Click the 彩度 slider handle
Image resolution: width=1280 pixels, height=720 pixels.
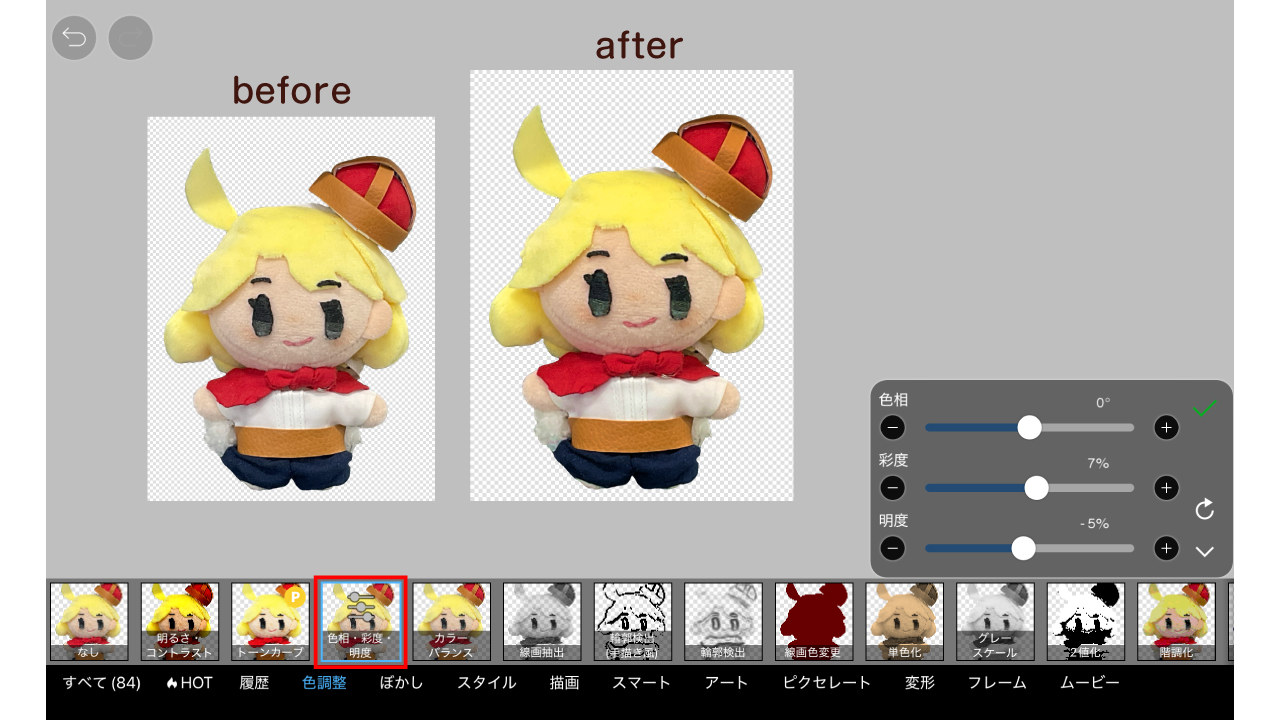tap(1037, 488)
